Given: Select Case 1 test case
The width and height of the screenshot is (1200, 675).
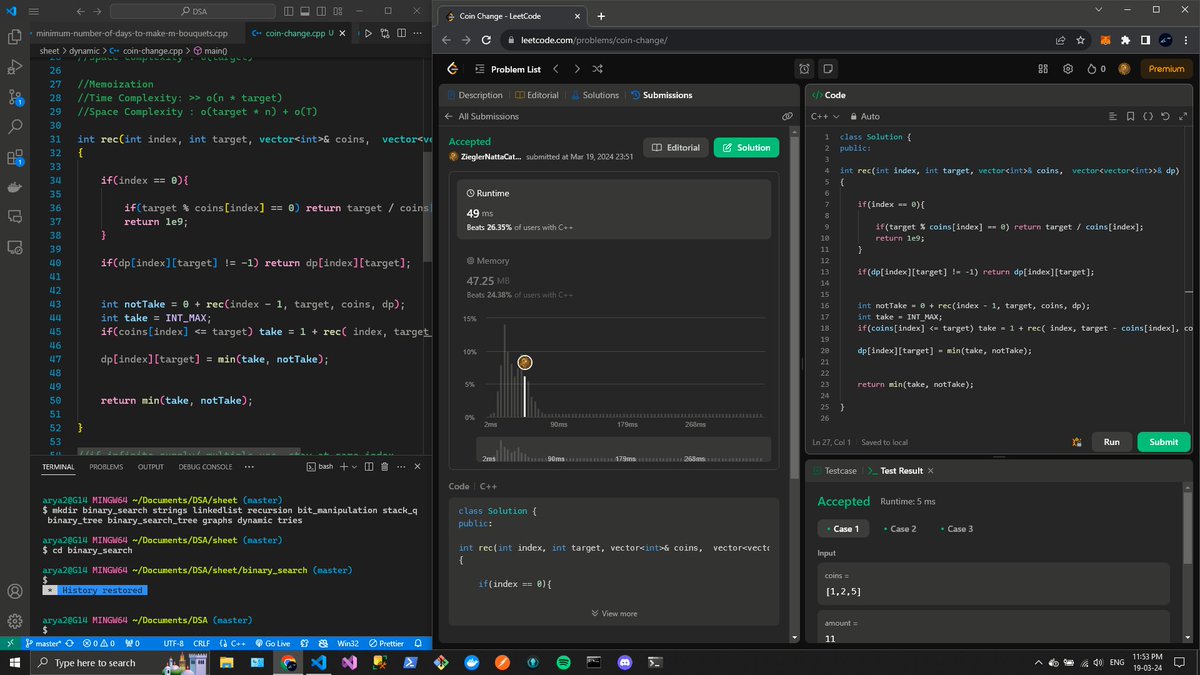Looking at the screenshot, I should tap(842, 528).
